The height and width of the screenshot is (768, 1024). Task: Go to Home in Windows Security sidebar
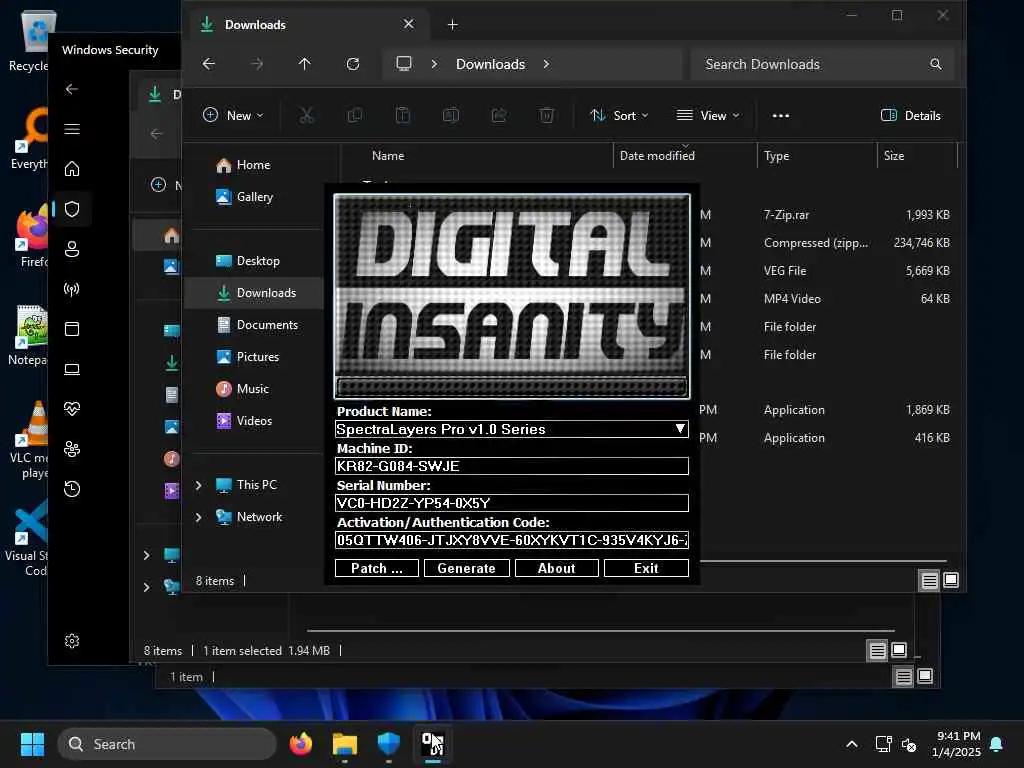[x=72, y=168]
